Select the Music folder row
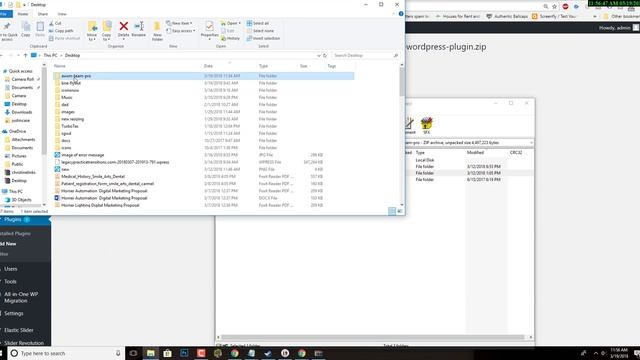Viewport: 640px width, 360px height. 203,98
